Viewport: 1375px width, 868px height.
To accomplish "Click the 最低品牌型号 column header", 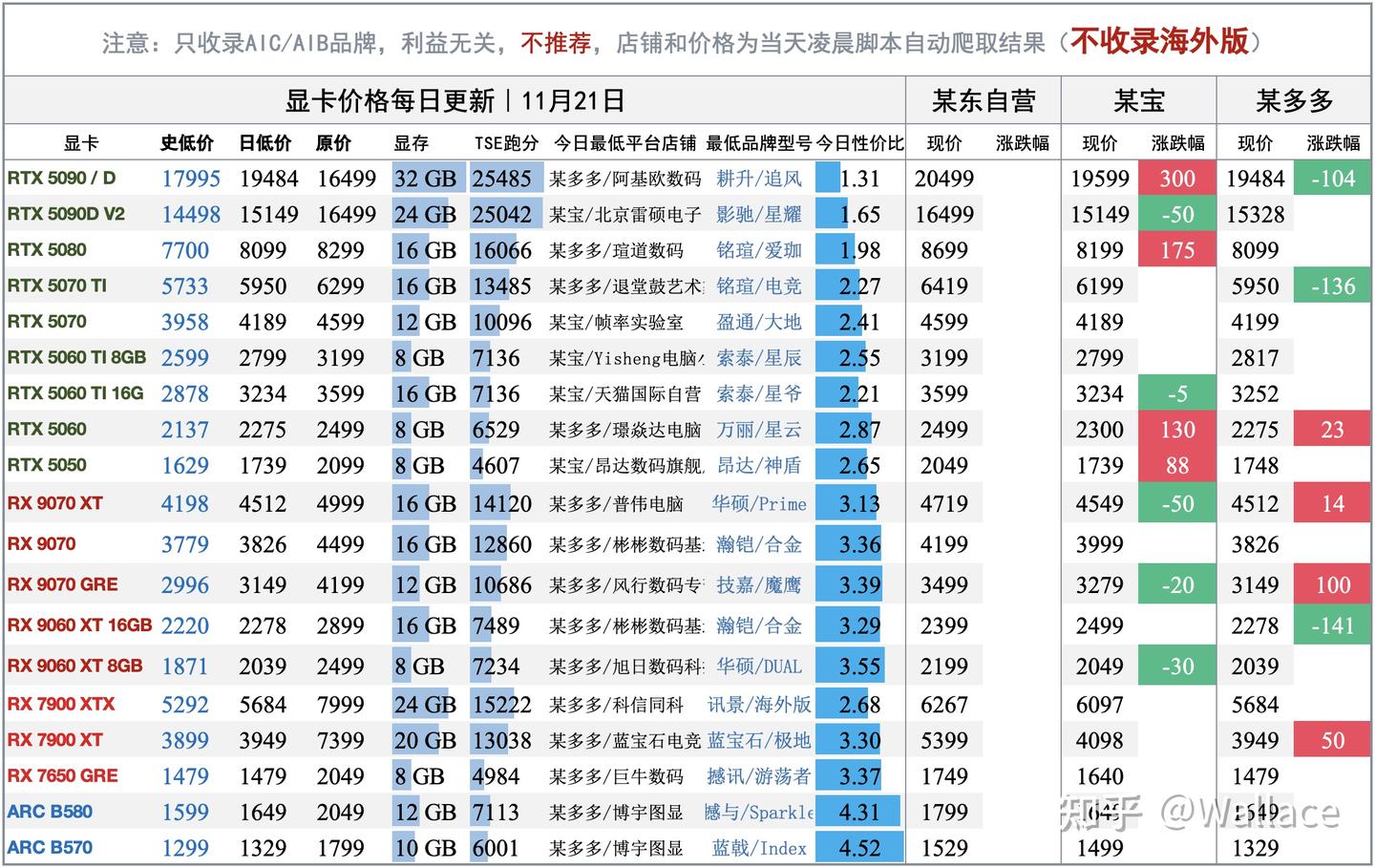I will coord(758,143).
